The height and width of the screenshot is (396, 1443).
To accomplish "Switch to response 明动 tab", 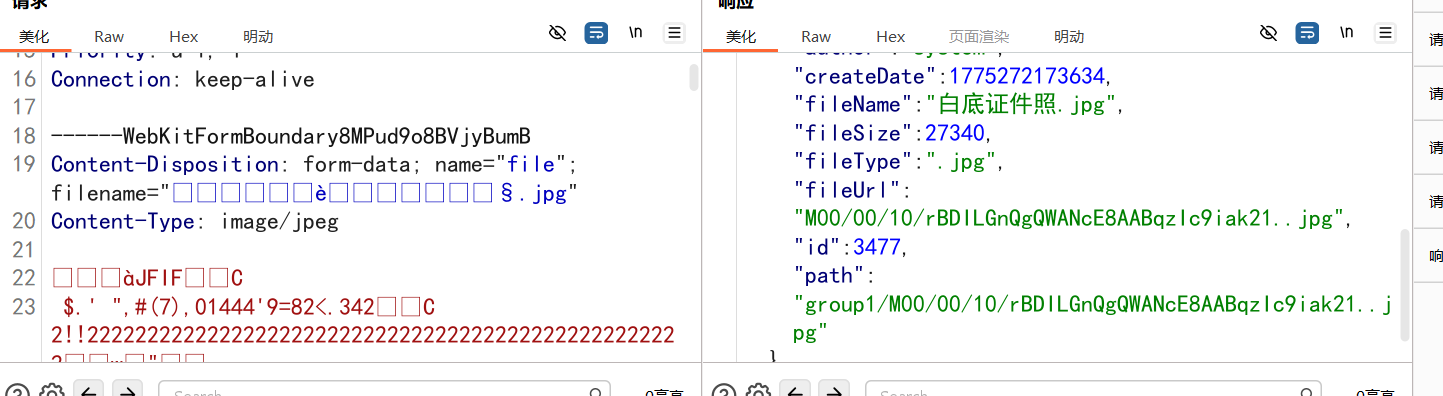I will point(1069,37).
